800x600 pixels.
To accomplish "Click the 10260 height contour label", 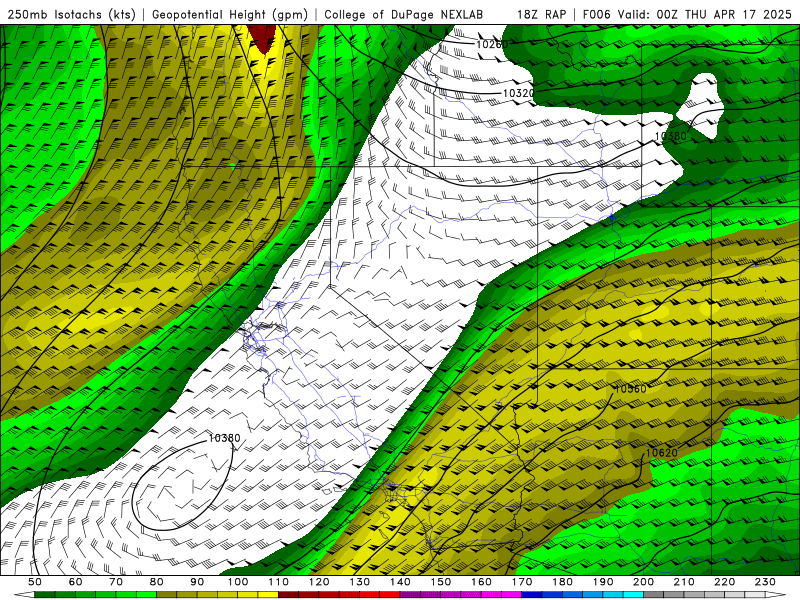I will tap(492, 44).
